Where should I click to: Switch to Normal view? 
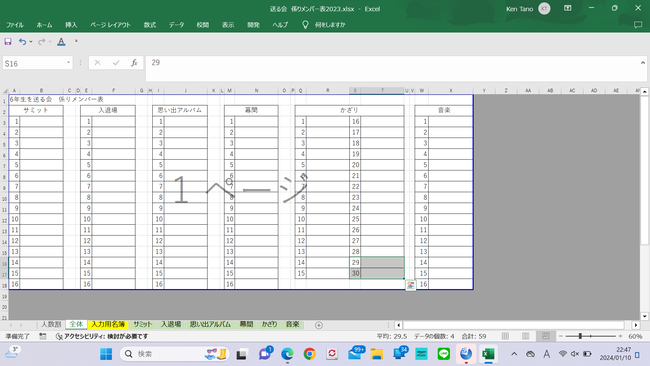tap(505, 336)
